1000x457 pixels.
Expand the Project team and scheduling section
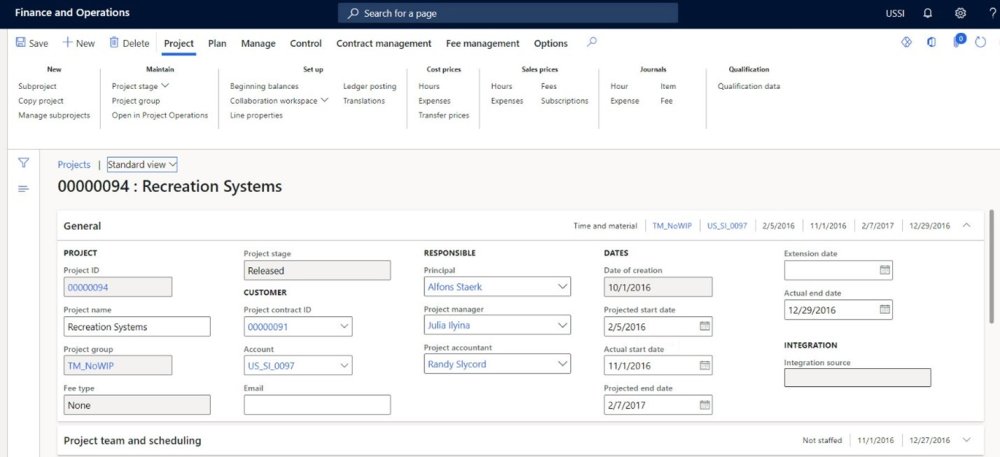pyautogui.click(x=966, y=440)
